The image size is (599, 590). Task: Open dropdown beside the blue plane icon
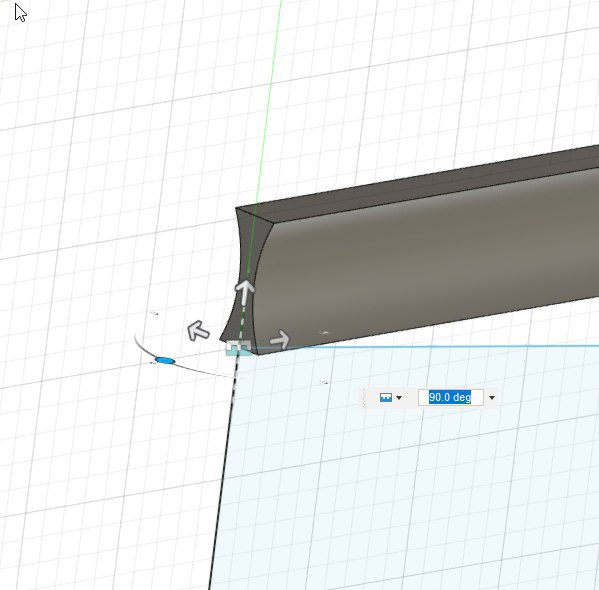pos(399,398)
